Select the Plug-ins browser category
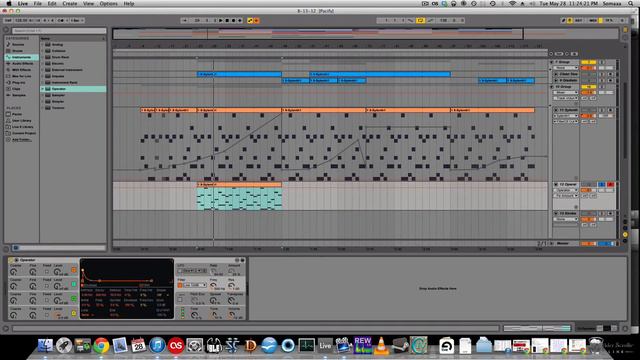 pyautogui.click(x=19, y=82)
